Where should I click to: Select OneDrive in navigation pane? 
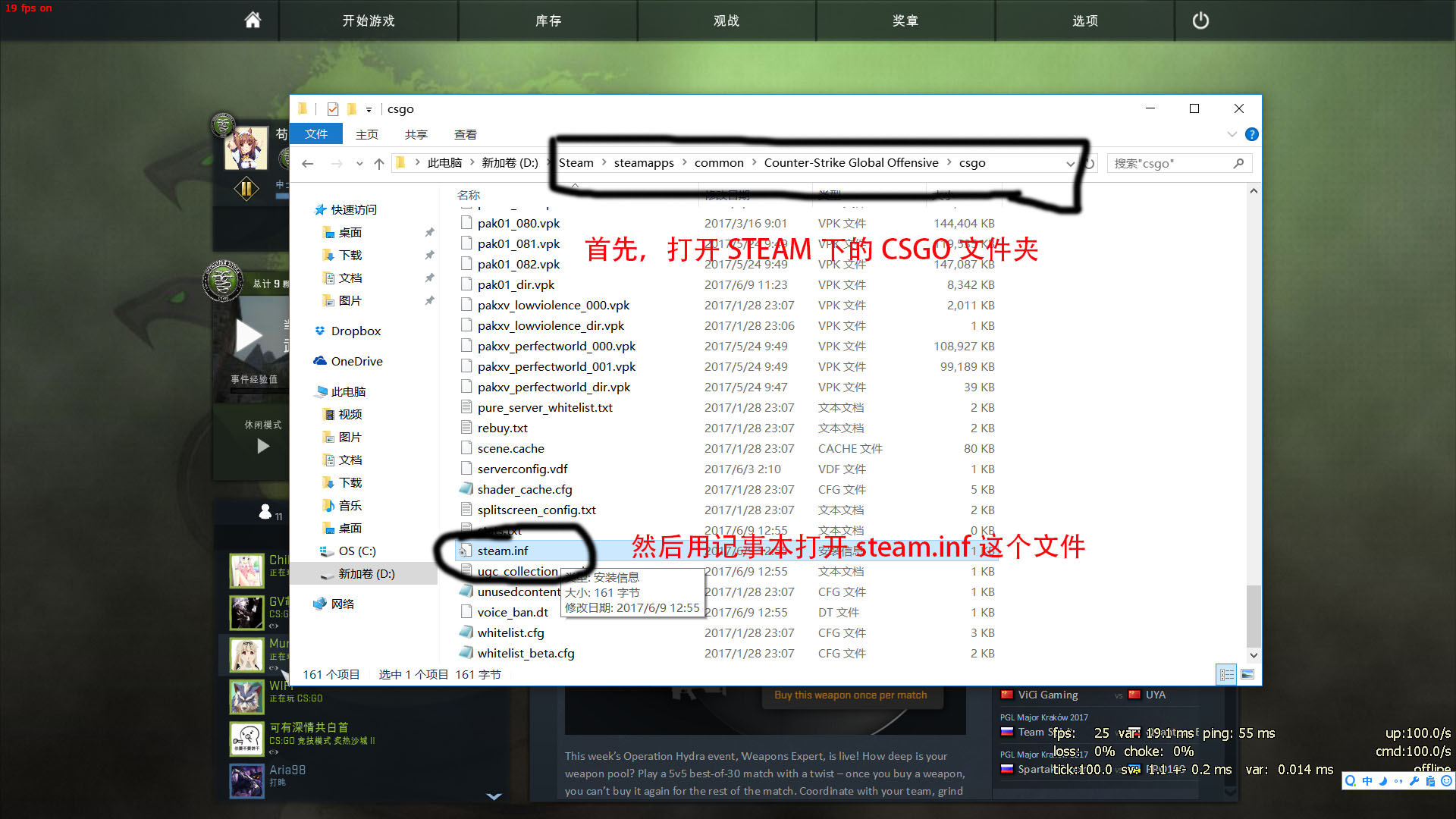pyautogui.click(x=356, y=362)
